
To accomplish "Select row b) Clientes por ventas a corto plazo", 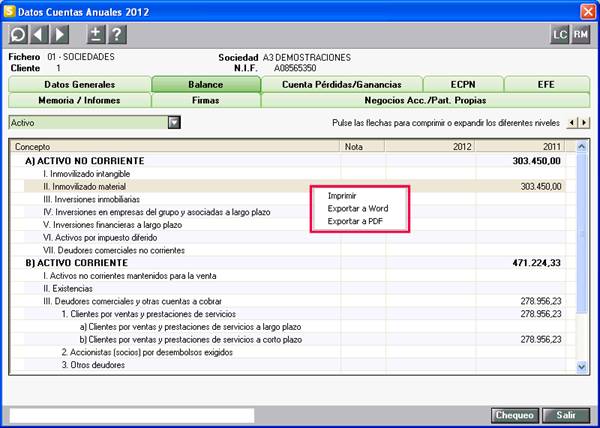I will click(x=295, y=340).
